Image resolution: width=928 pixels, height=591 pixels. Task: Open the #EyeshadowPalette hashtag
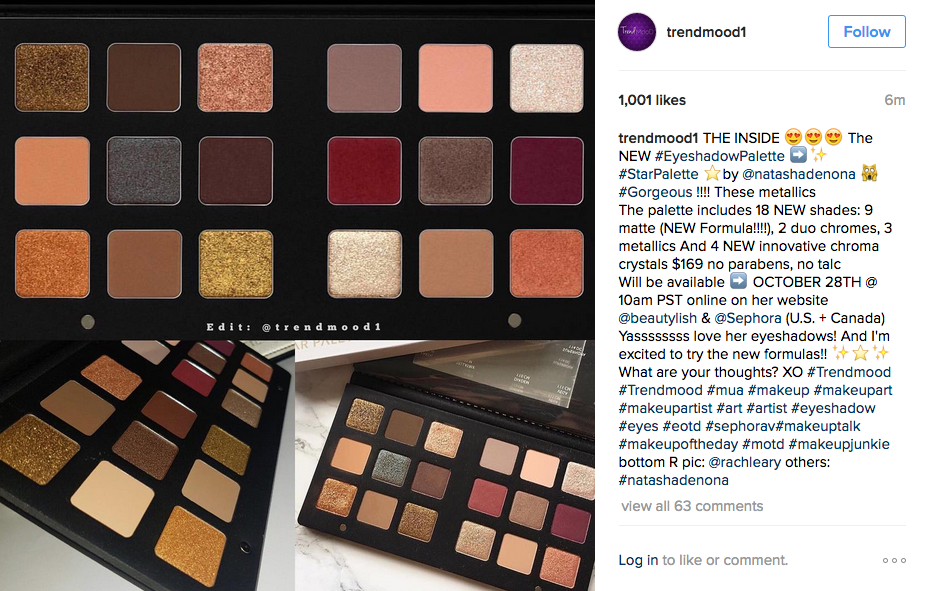[719, 156]
